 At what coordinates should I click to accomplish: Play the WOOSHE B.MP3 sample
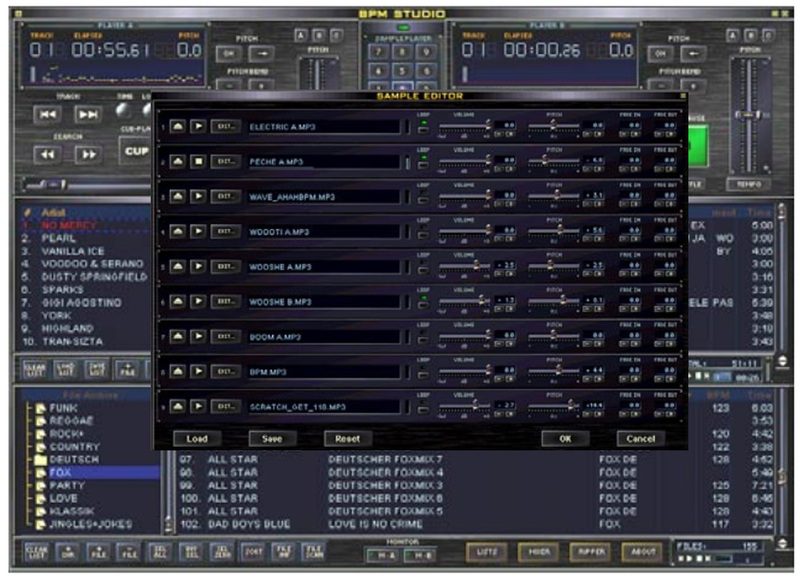point(198,301)
